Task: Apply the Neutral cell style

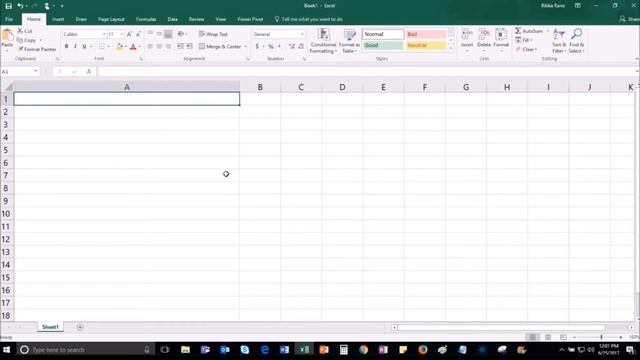Action: 426,45
